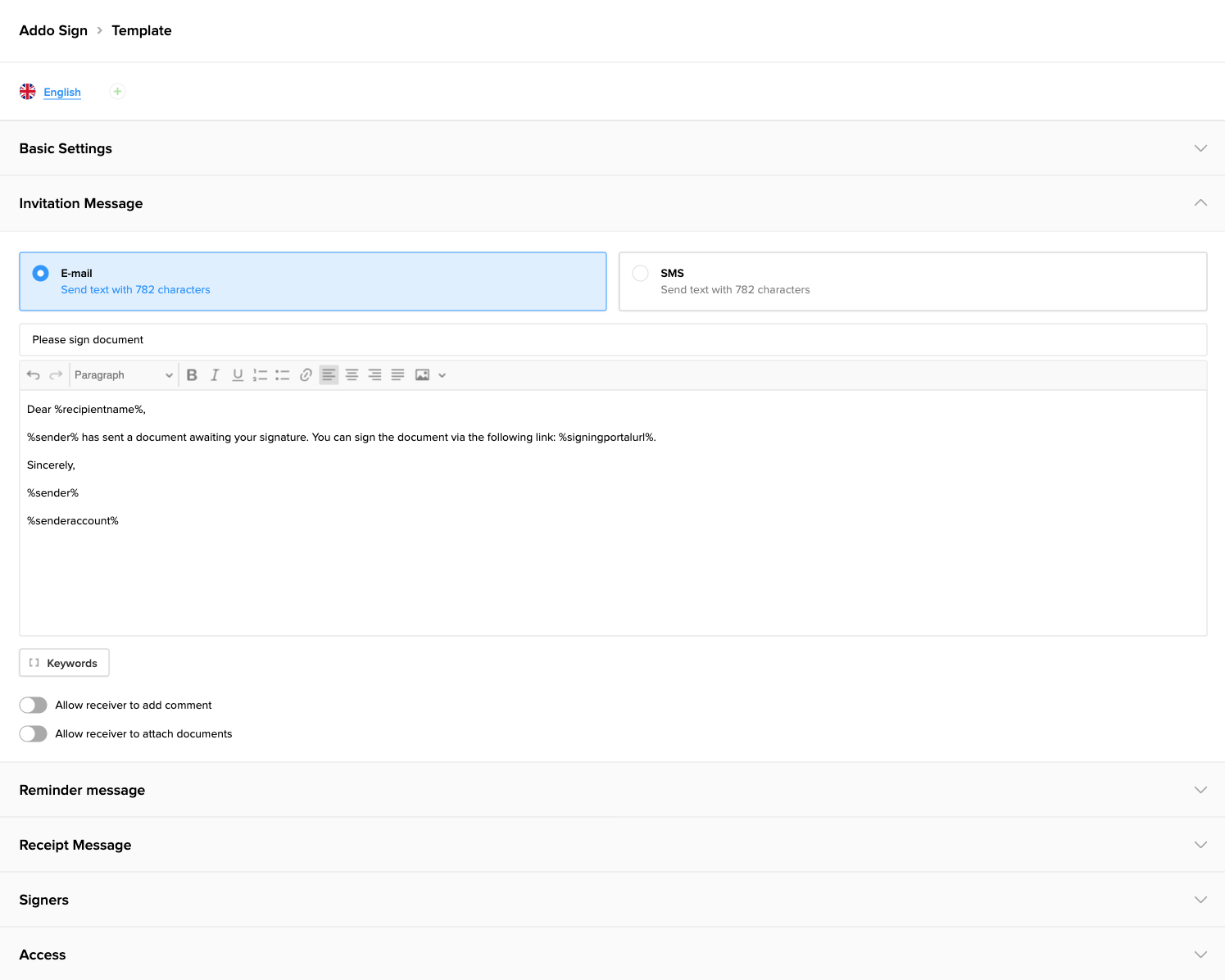Open the Paragraph style dropdown

pos(123,374)
